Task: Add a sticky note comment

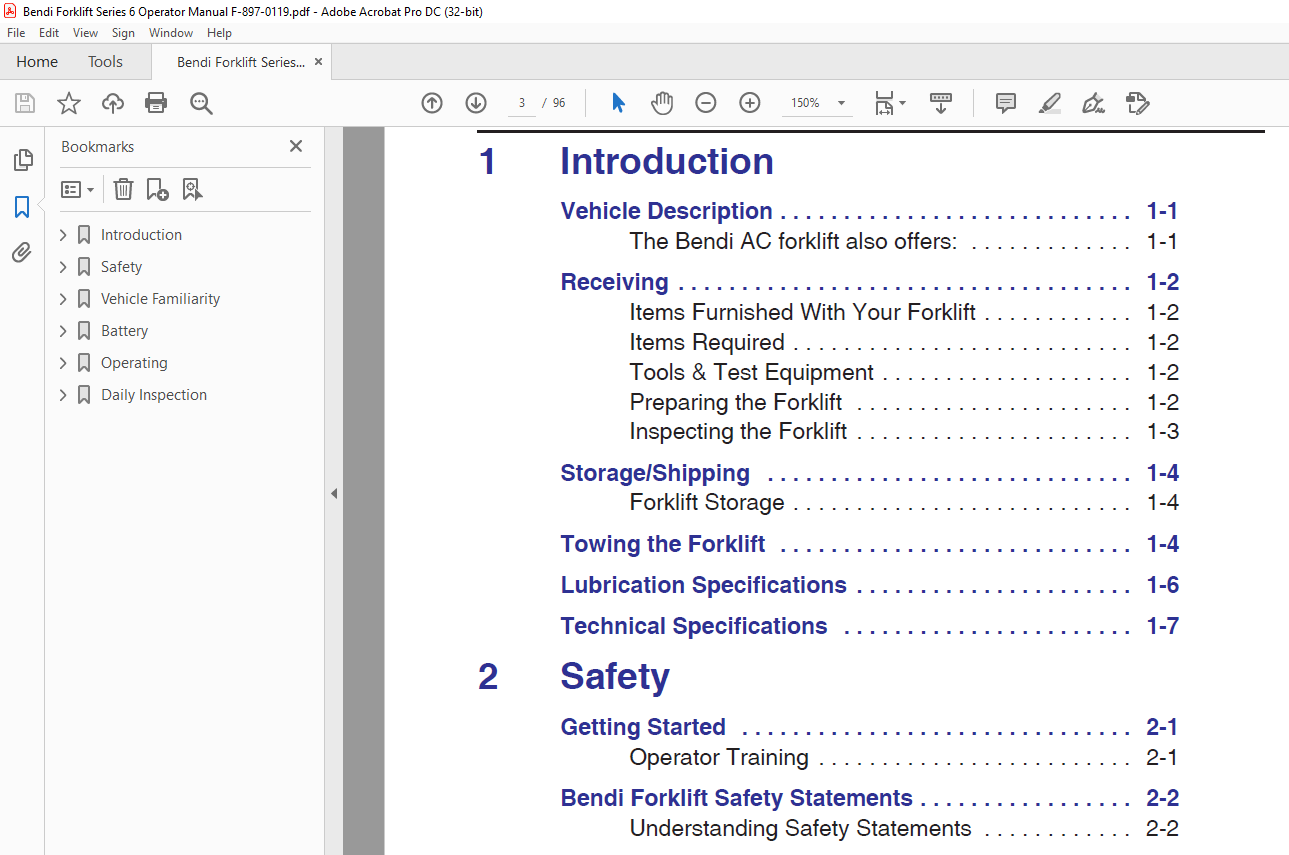Action: (1006, 103)
